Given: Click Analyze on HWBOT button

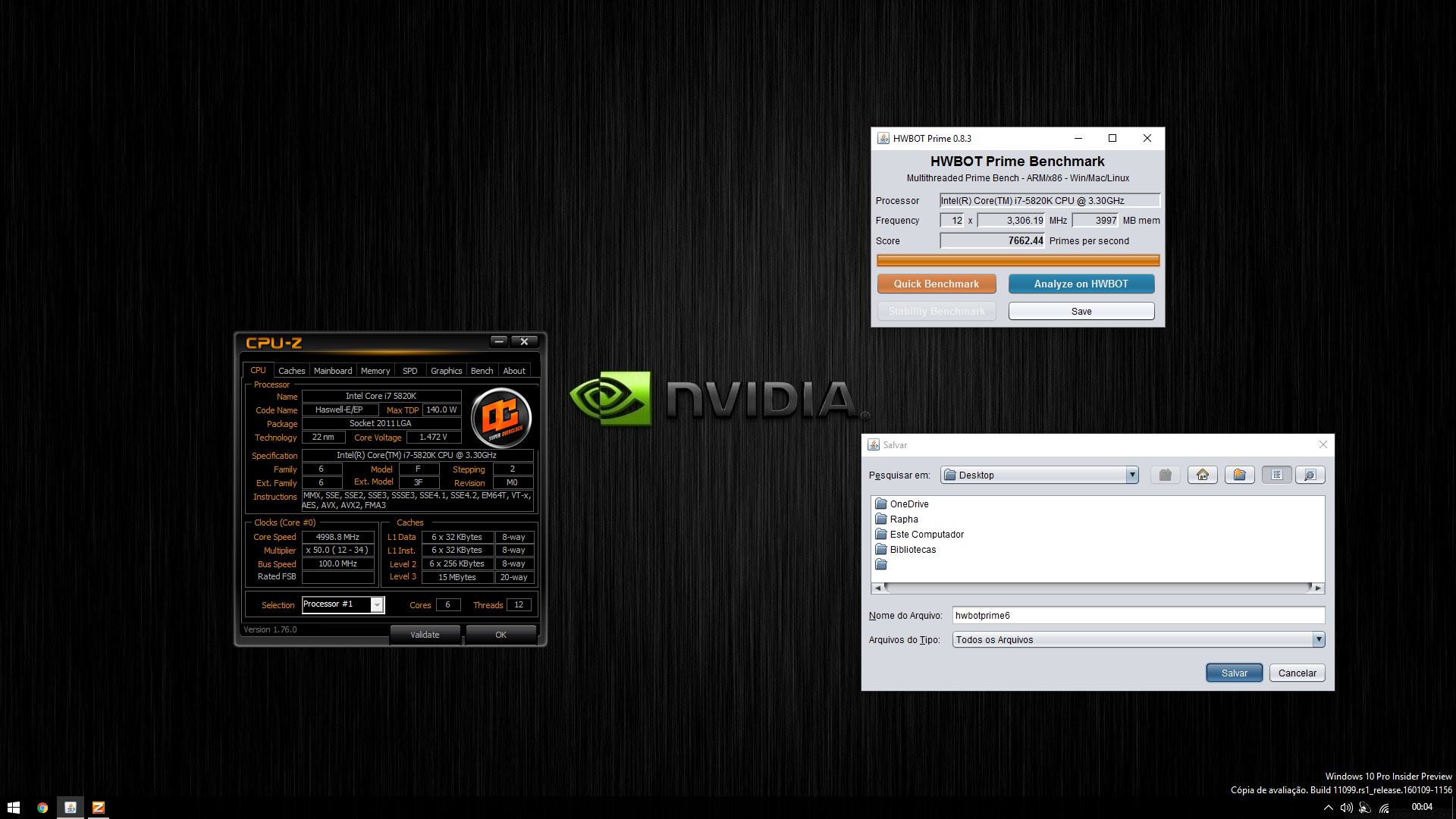Looking at the screenshot, I should [1081, 284].
